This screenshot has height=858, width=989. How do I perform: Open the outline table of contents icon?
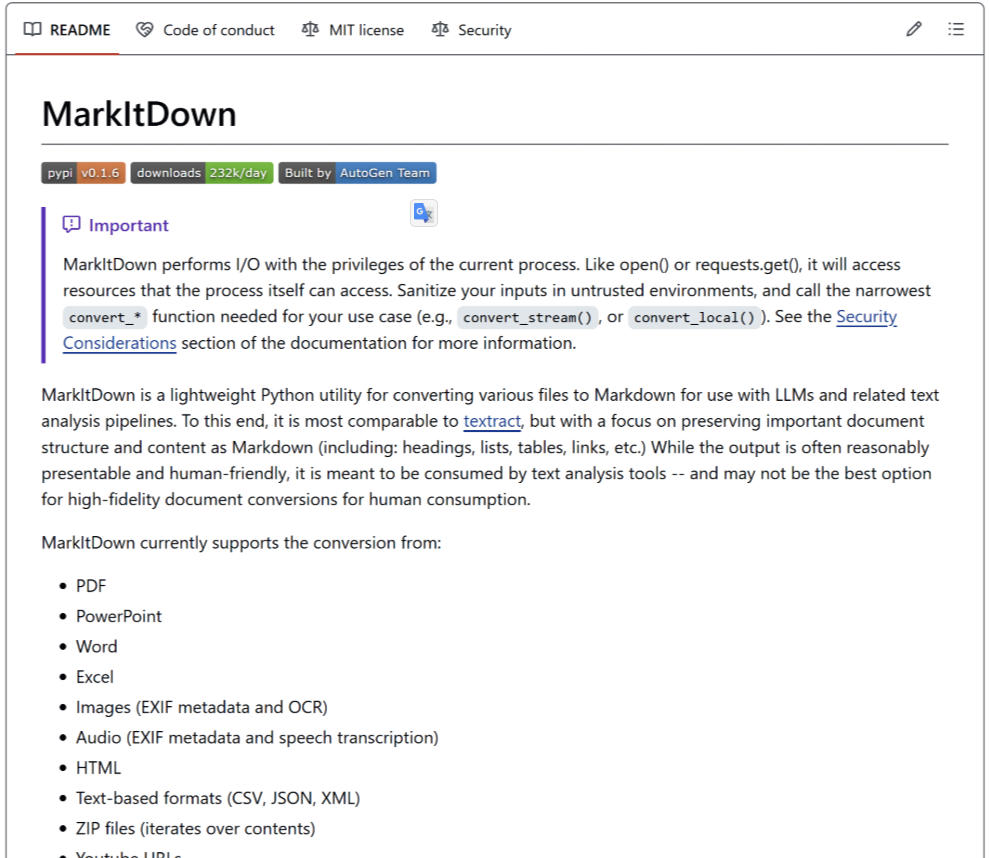(956, 29)
